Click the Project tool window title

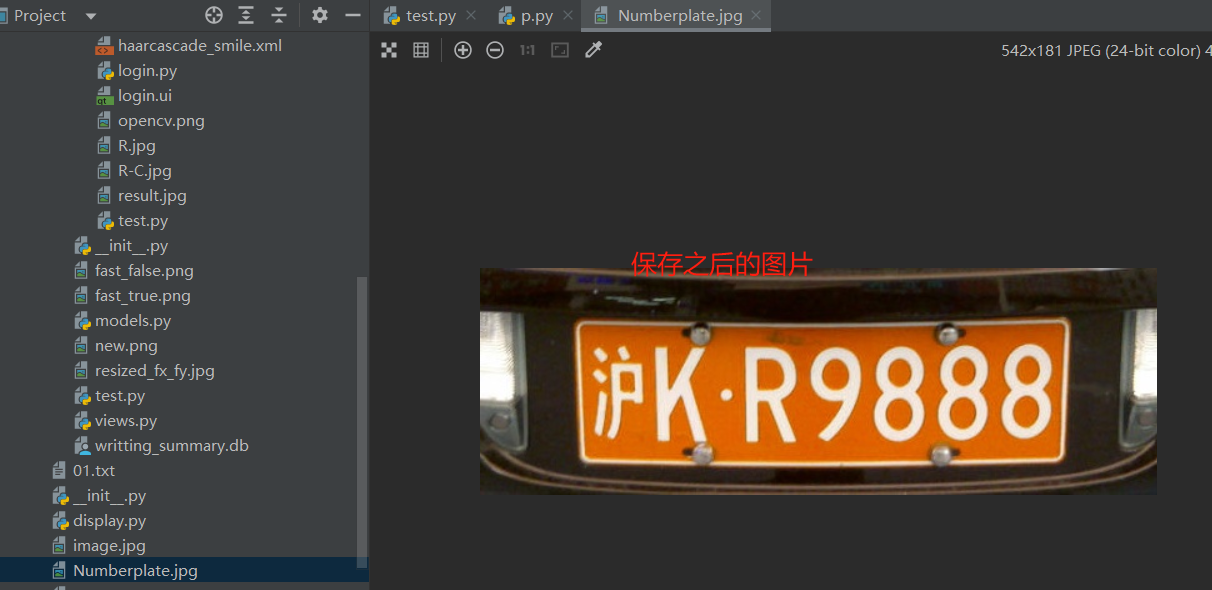pos(40,16)
